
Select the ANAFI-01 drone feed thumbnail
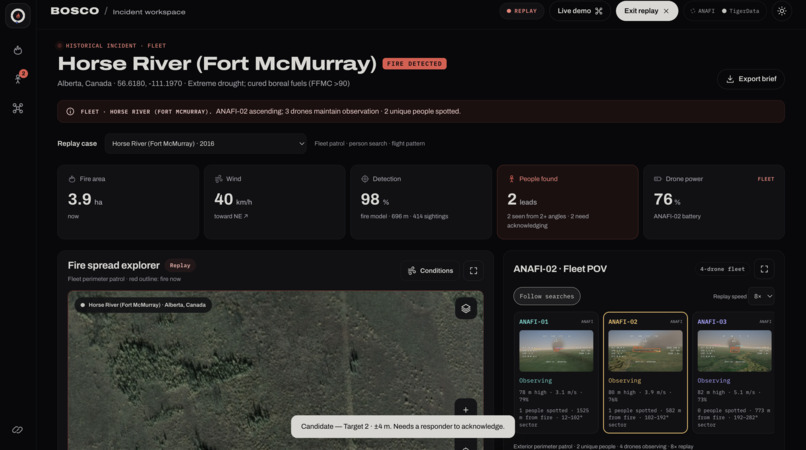tap(556, 351)
